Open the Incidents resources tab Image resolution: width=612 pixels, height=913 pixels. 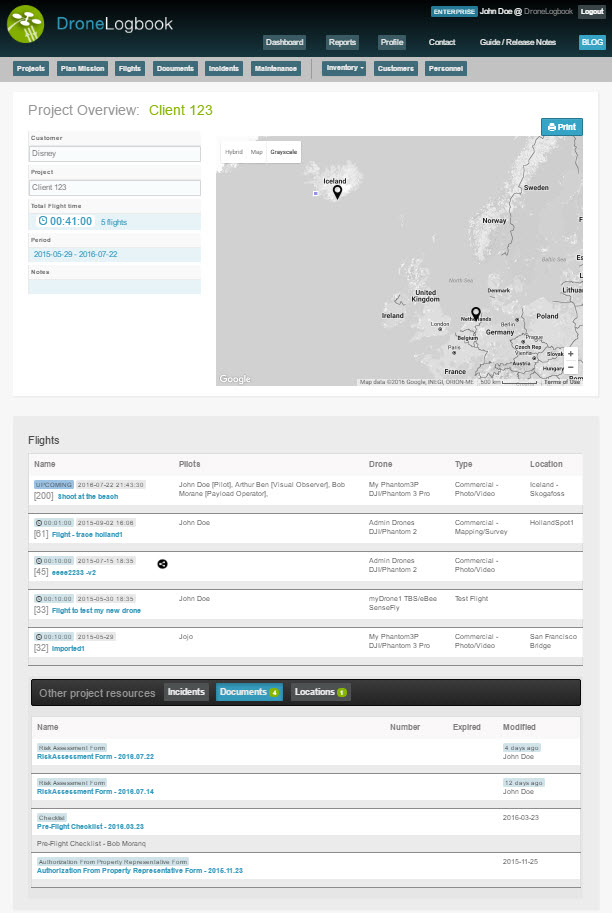tap(186, 692)
